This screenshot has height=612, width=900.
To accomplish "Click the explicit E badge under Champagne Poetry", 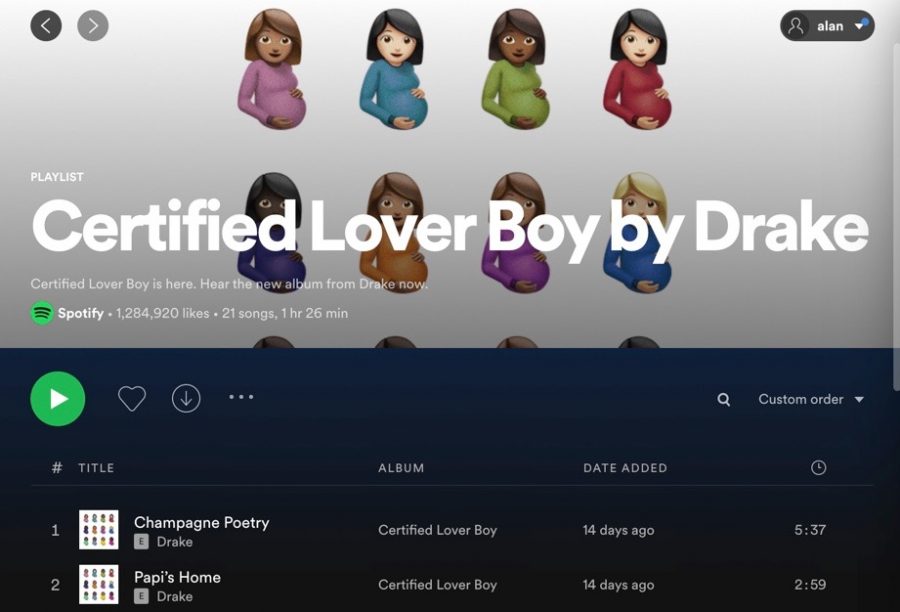I will click(141, 541).
